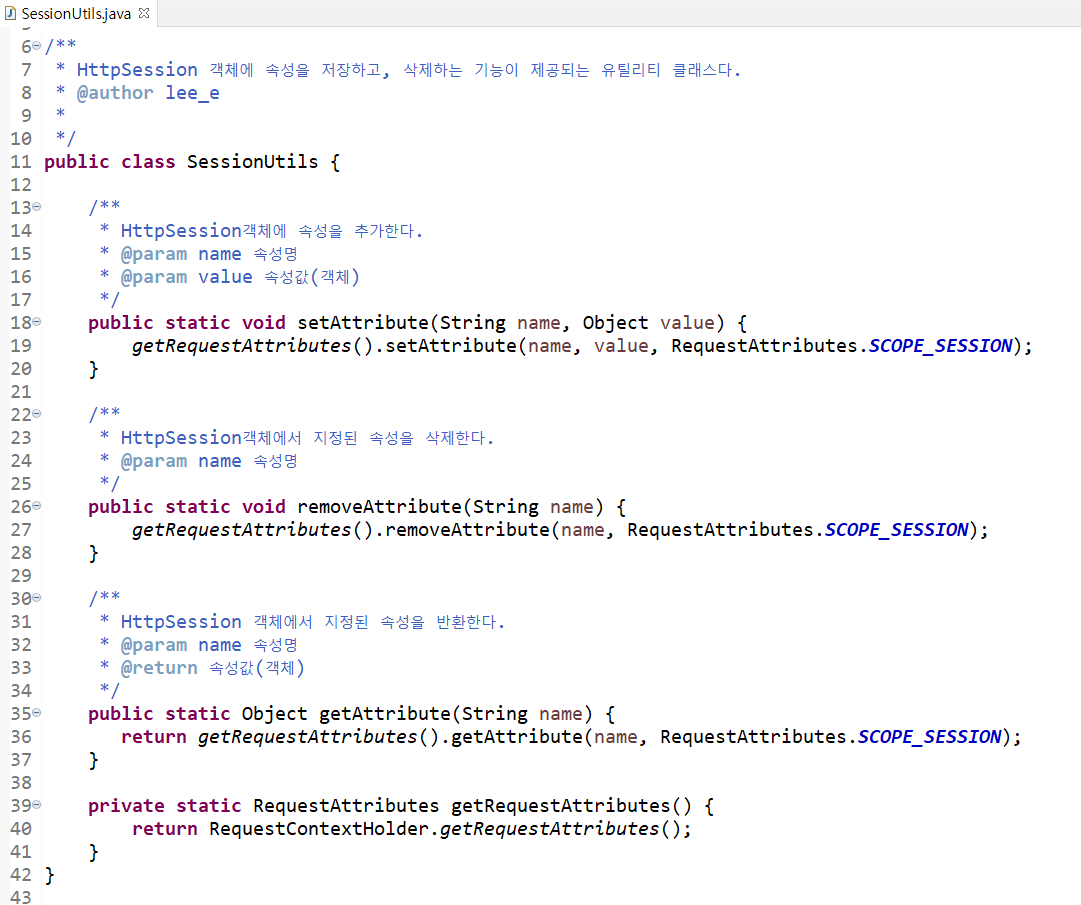
Task: Collapse the removeAttribute method fold at line 26
Action: [x=37, y=506]
